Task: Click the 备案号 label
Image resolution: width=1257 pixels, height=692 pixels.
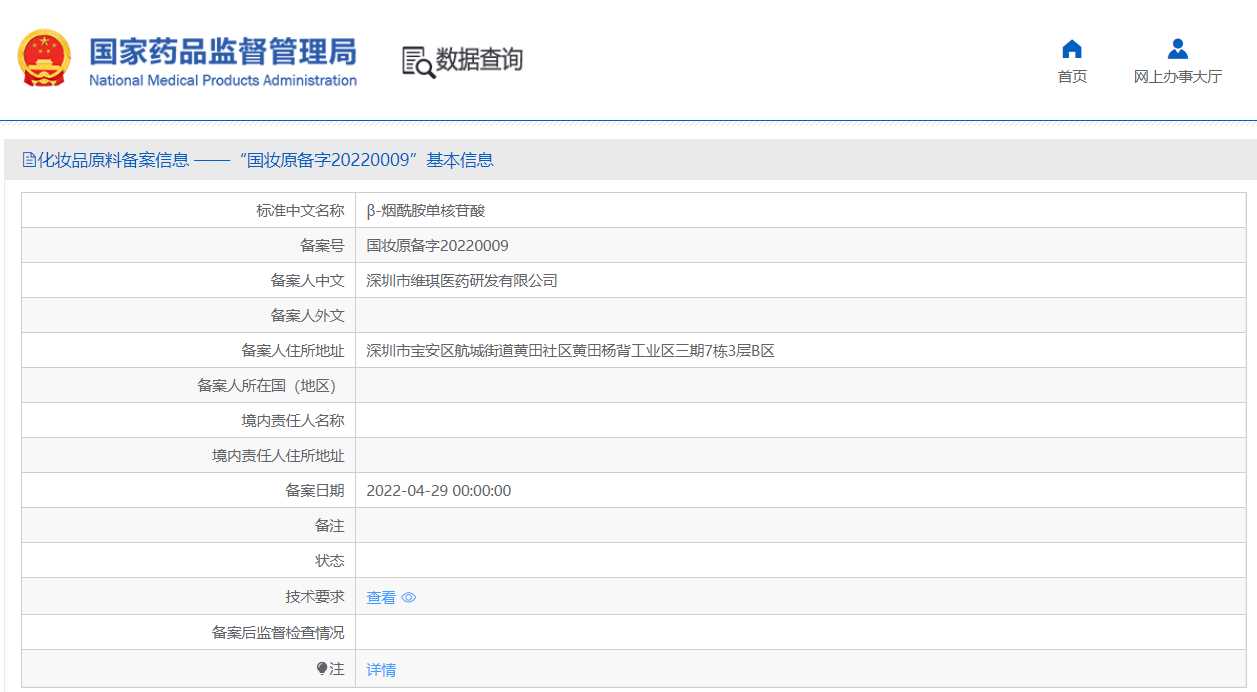Action: (322, 246)
